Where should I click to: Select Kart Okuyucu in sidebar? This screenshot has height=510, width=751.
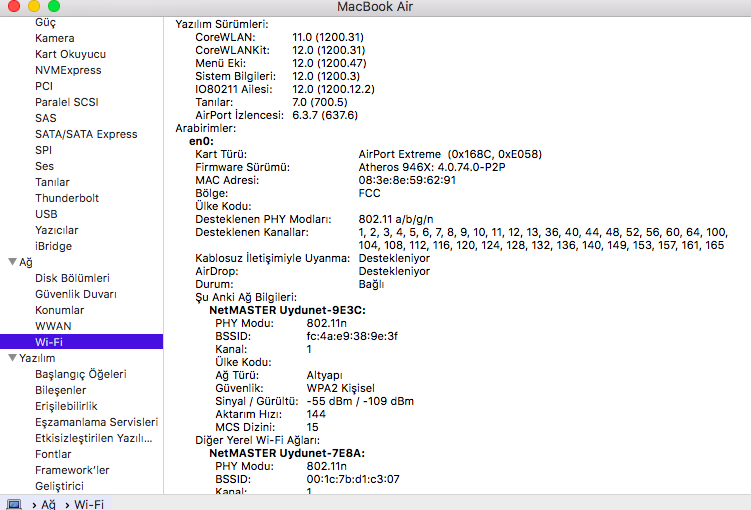pos(70,54)
